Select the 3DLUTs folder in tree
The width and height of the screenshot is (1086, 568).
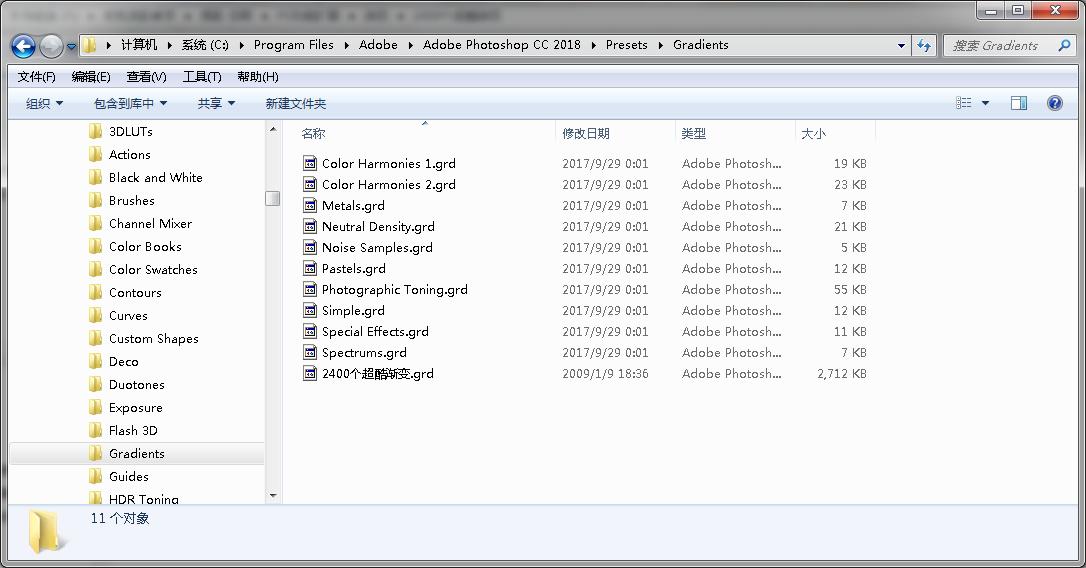point(130,132)
